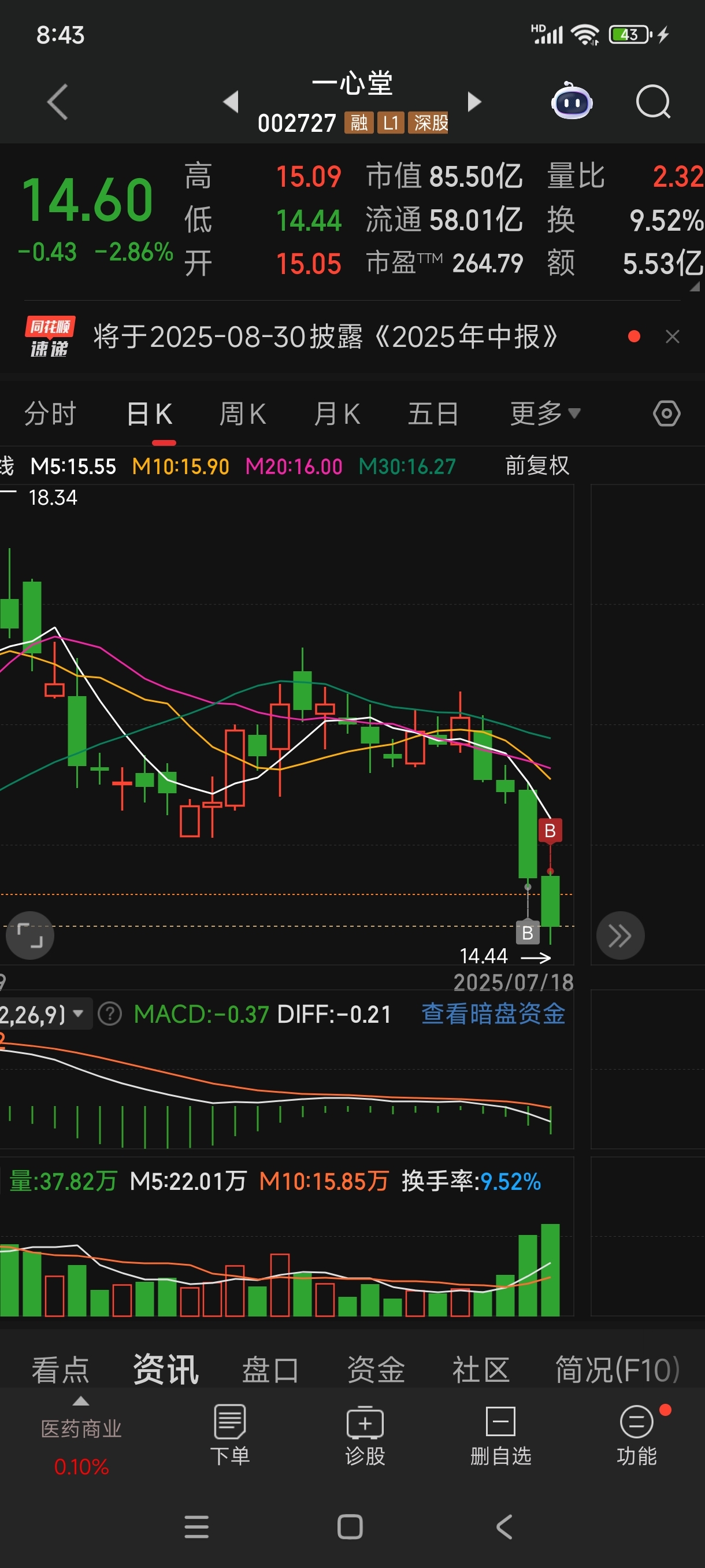Switch to next stock with right triangle
Viewport: 705px width, 1568px height.
click(x=474, y=102)
